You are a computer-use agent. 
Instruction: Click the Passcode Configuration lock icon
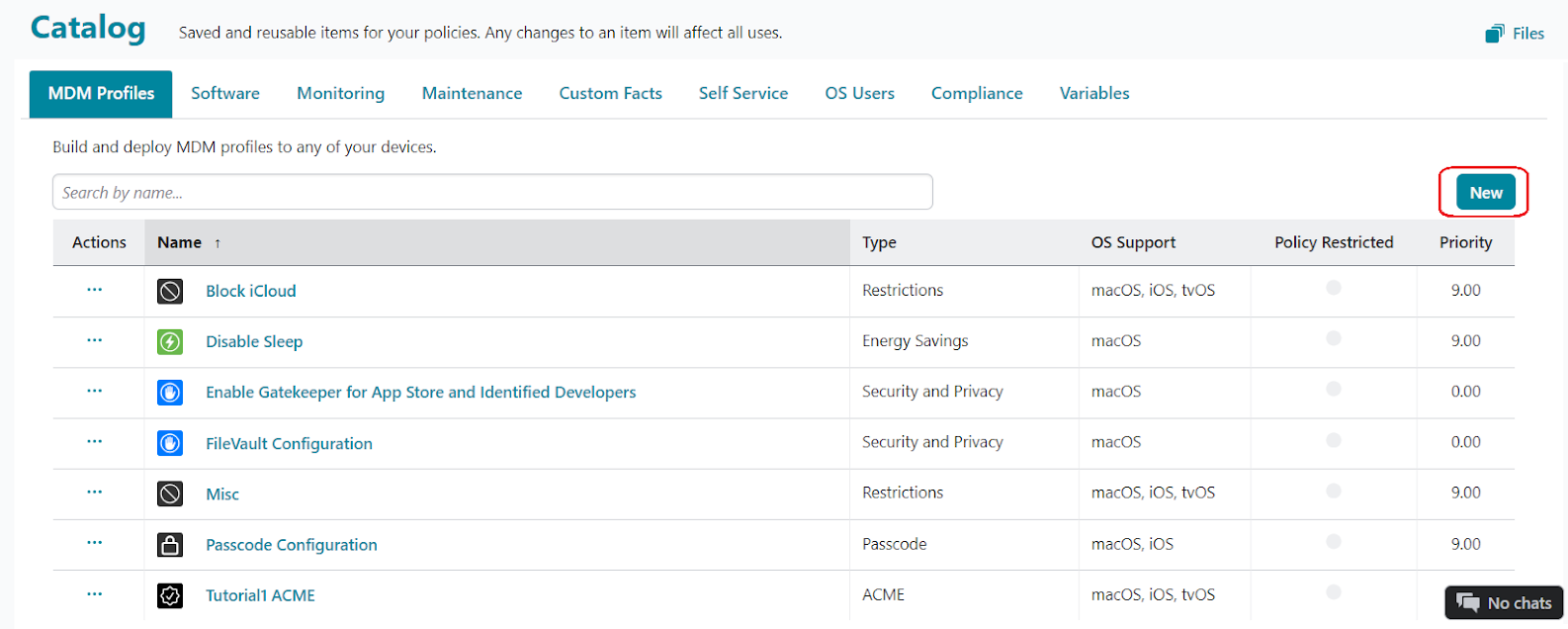tap(170, 545)
